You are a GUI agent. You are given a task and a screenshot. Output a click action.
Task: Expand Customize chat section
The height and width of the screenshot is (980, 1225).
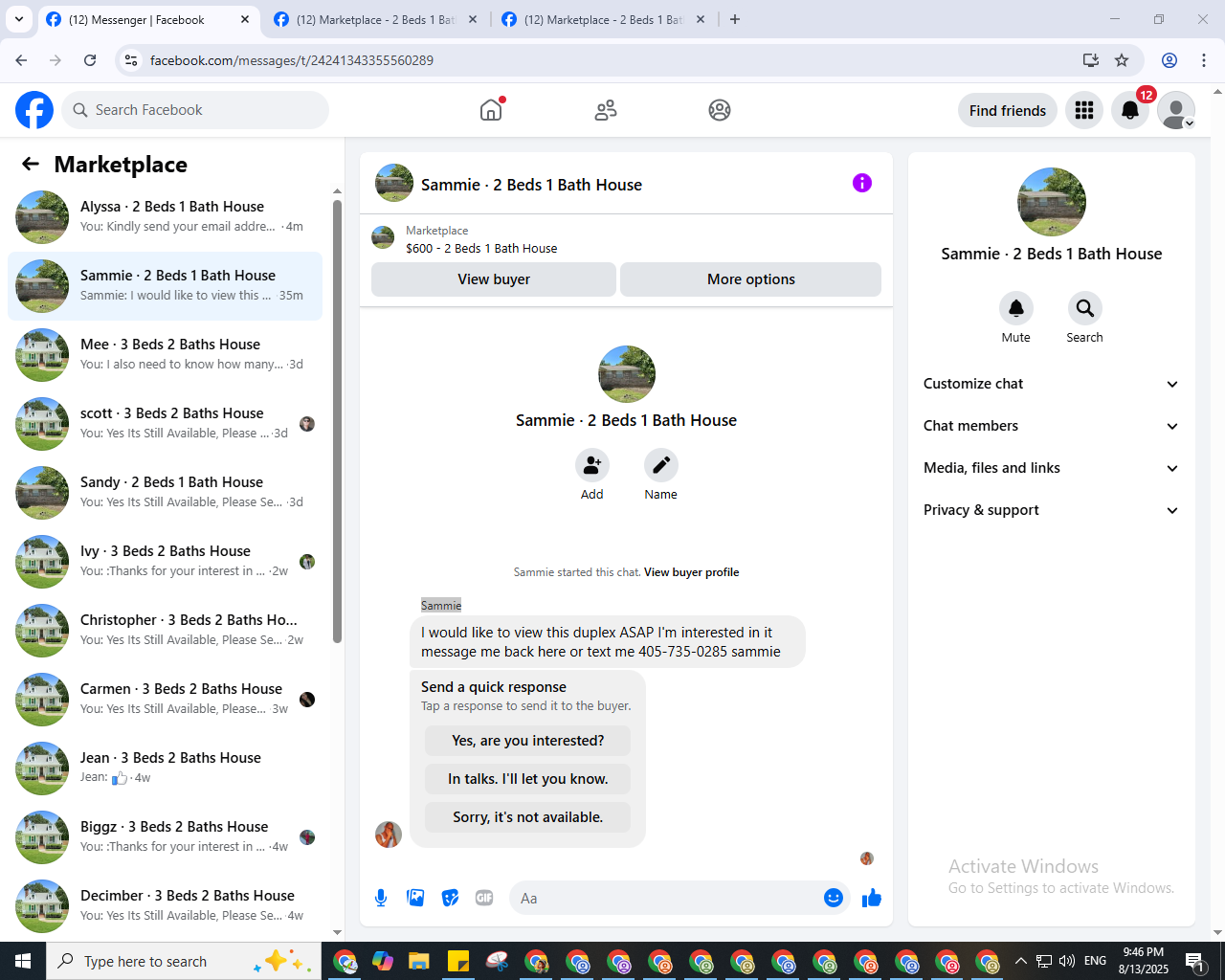click(1051, 384)
